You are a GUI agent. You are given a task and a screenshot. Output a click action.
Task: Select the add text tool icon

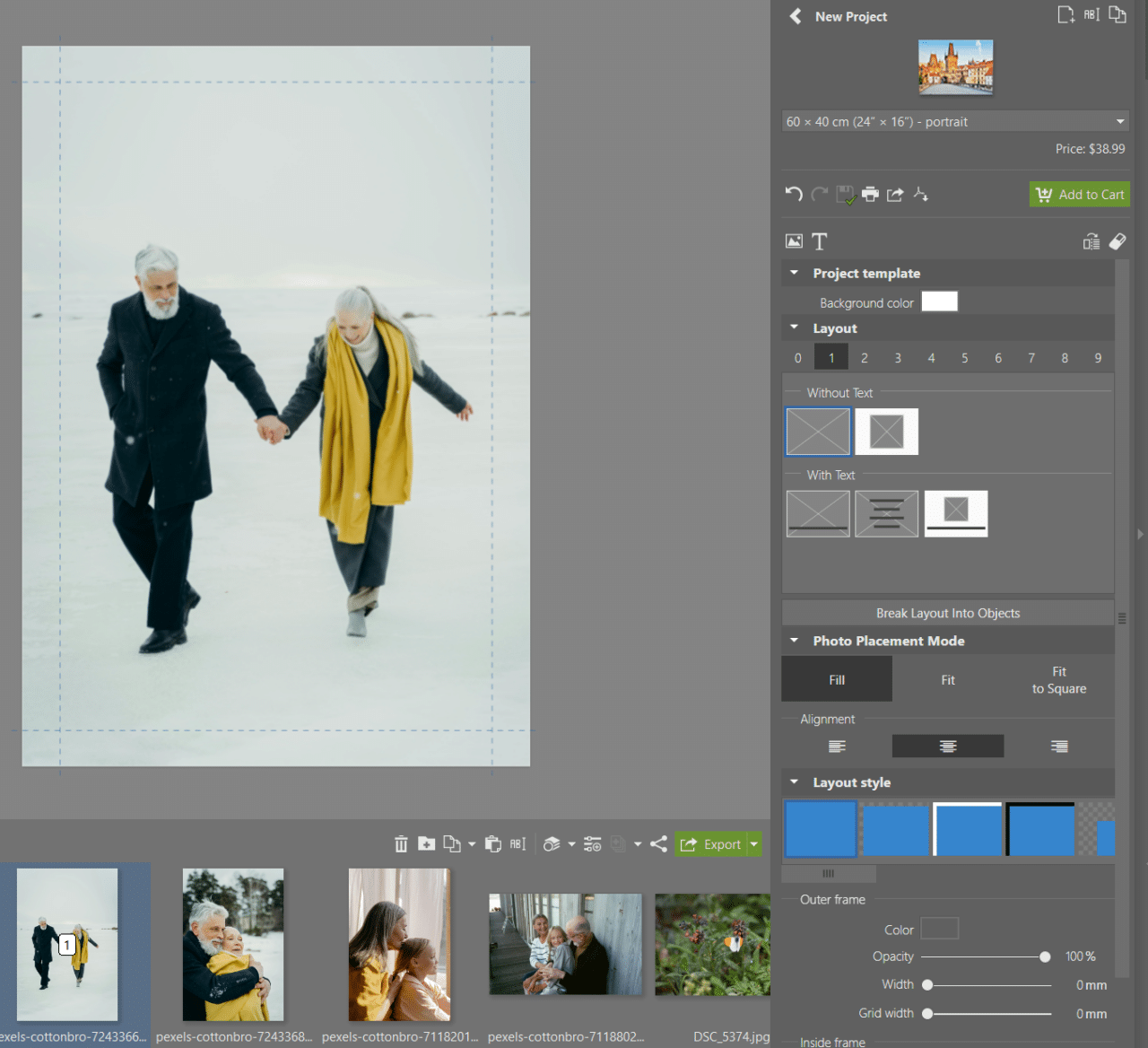pyautogui.click(x=820, y=241)
